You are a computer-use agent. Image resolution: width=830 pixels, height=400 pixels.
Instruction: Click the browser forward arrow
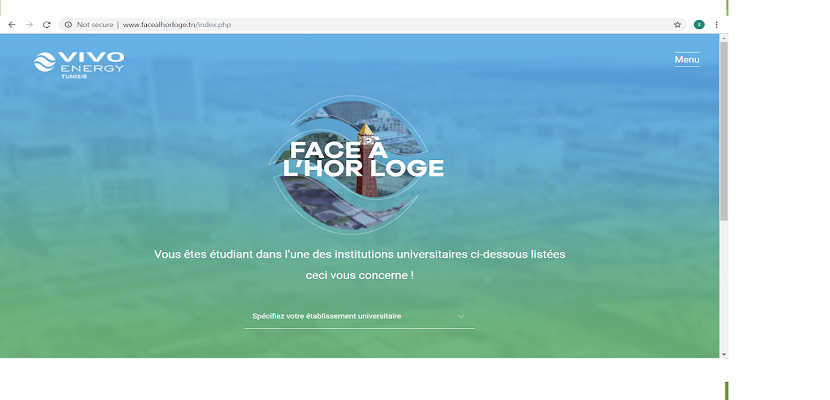click(x=29, y=25)
